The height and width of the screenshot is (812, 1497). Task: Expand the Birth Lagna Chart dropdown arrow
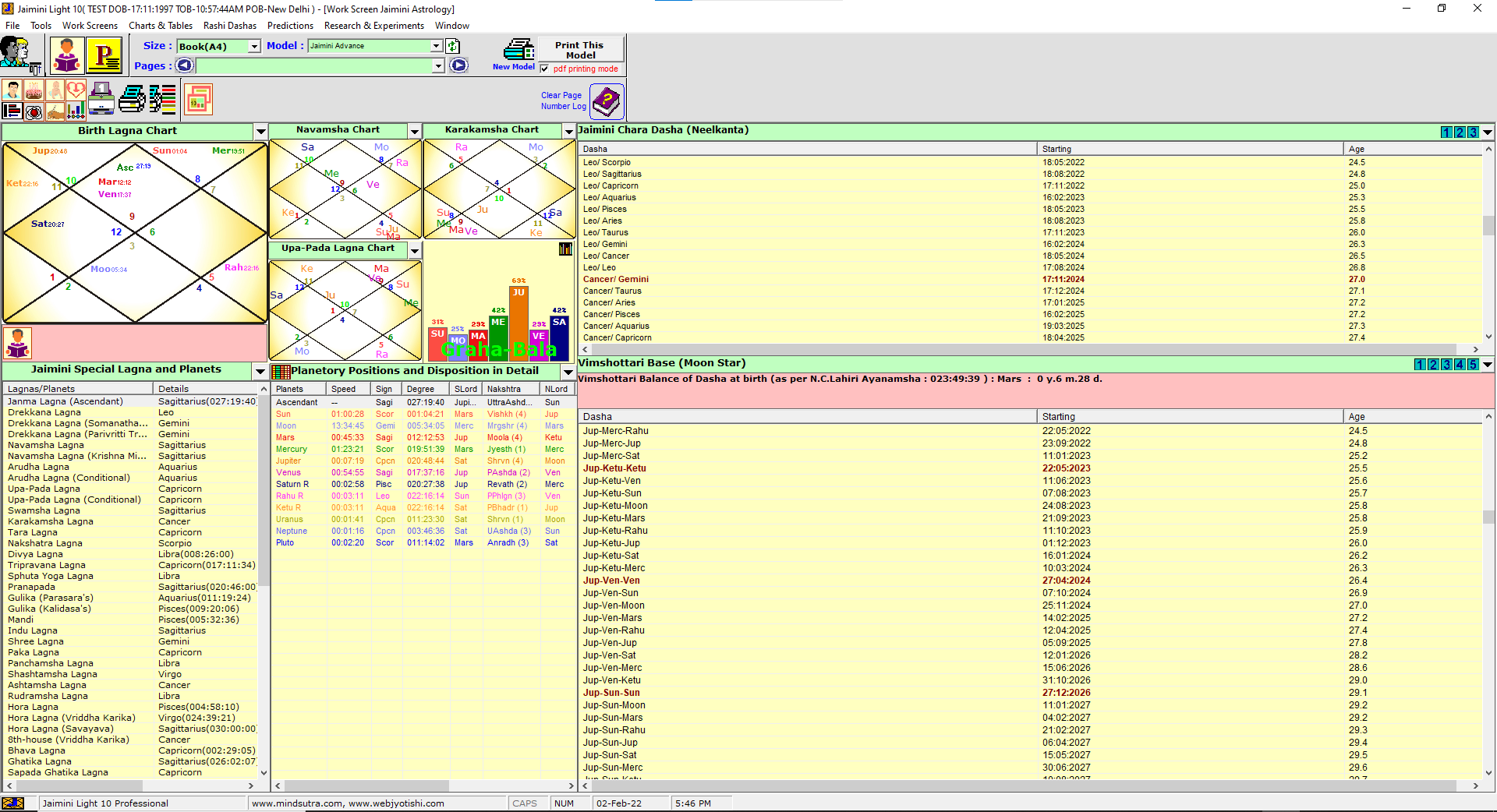pos(260,132)
